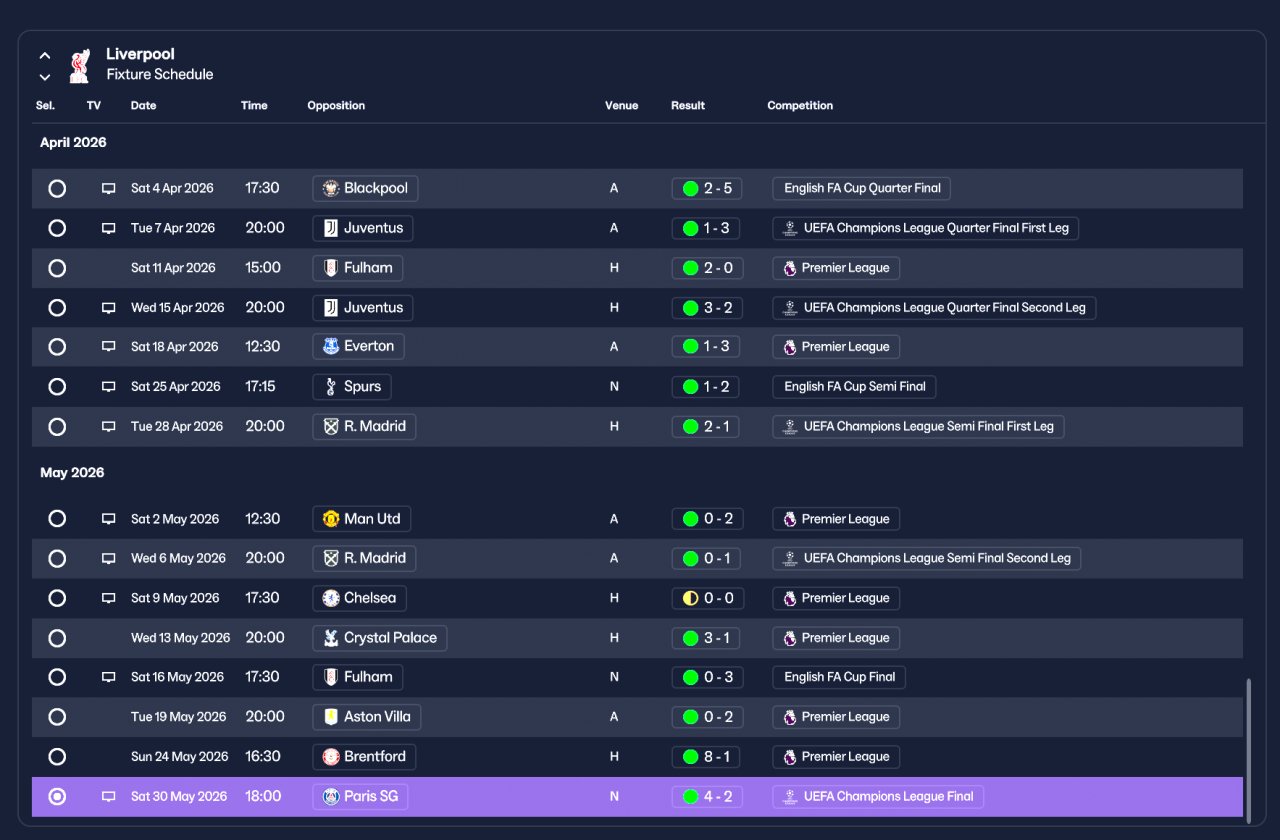Click the TV icon on the Blackpool row
Viewport: 1280px width, 840px height.
point(109,188)
